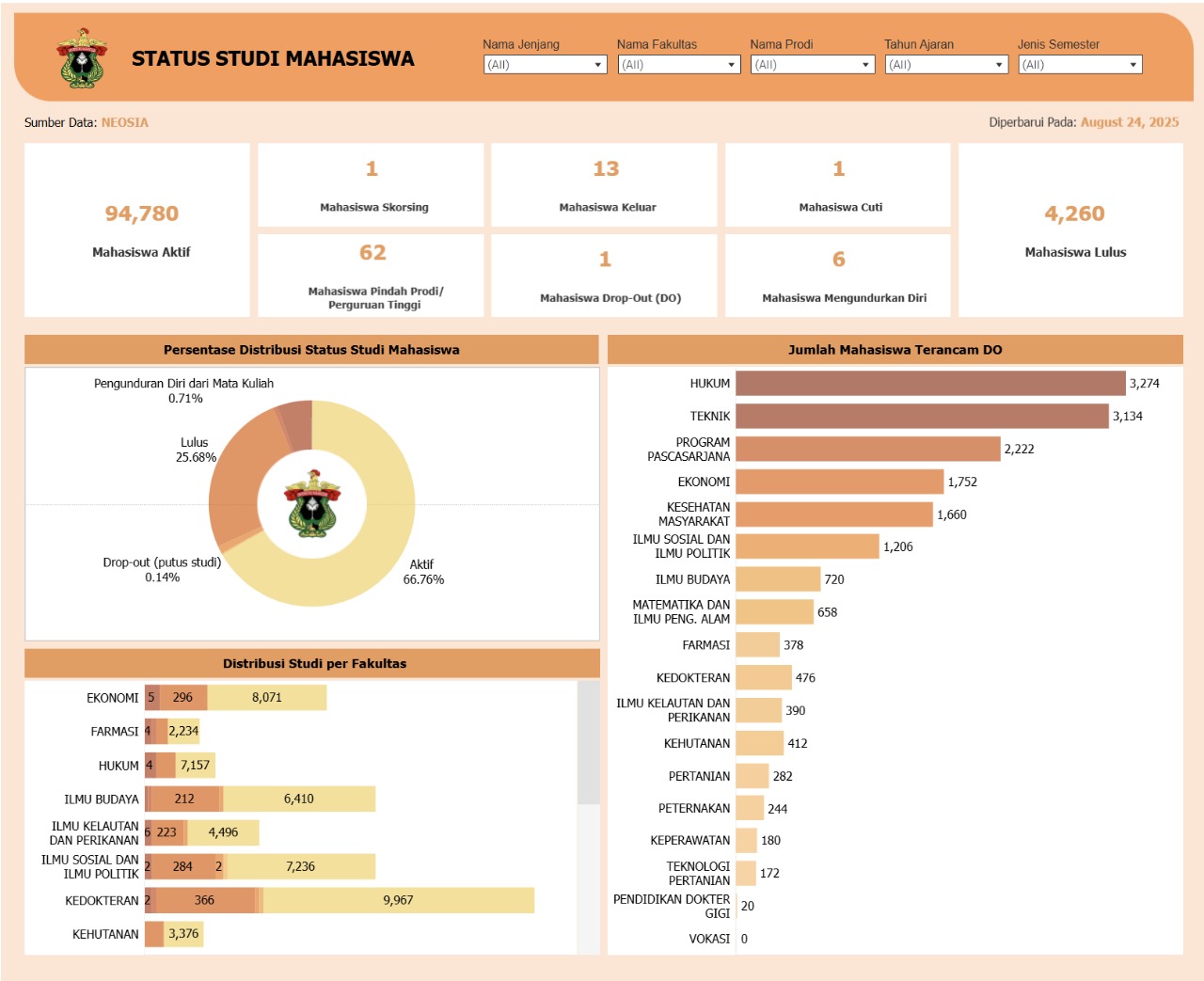The width and height of the screenshot is (1204, 981).
Task: Expand the Nama Prodi dropdown
Action: 811,64
